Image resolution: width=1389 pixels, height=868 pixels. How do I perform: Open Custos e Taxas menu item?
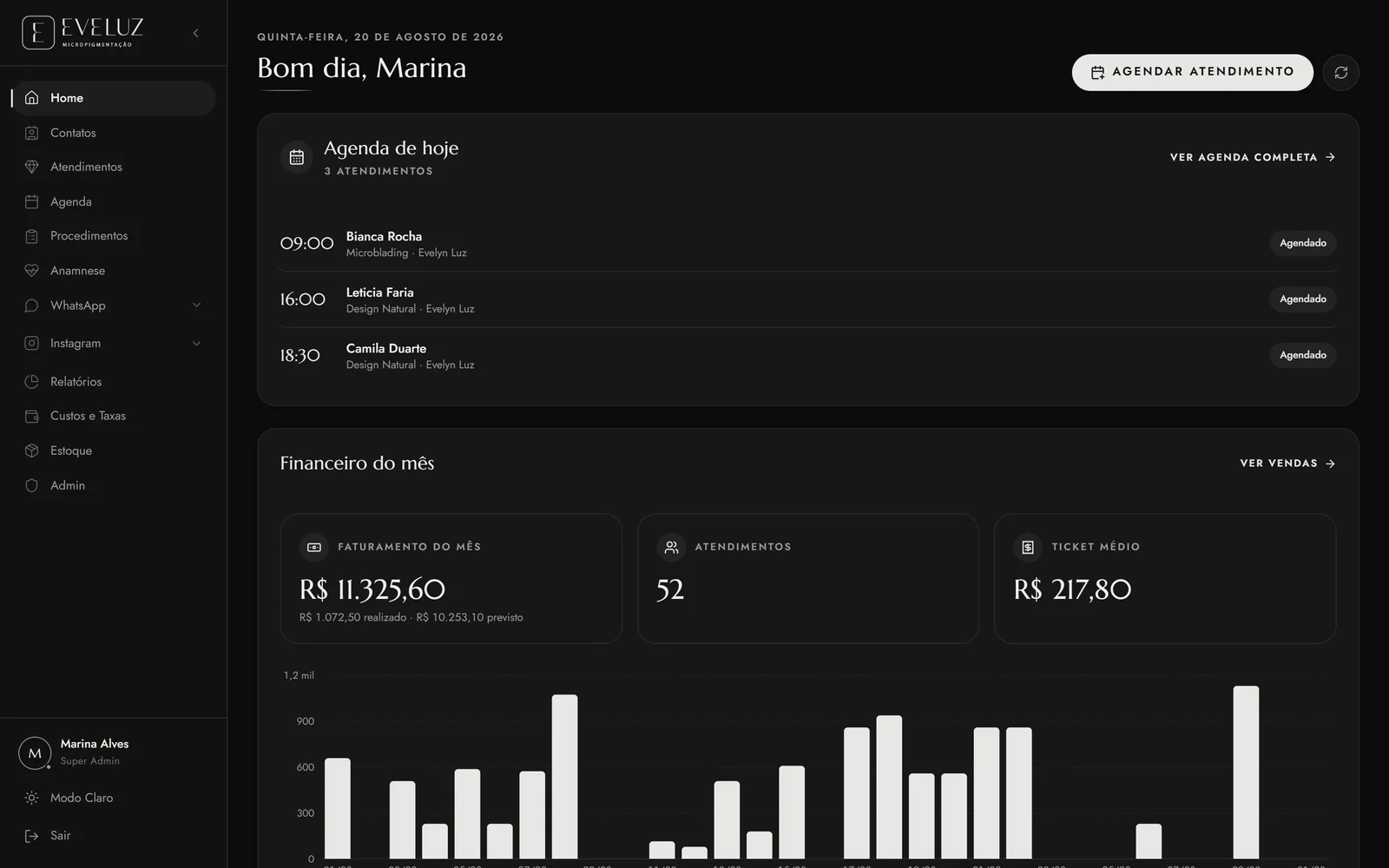pos(114,416)
